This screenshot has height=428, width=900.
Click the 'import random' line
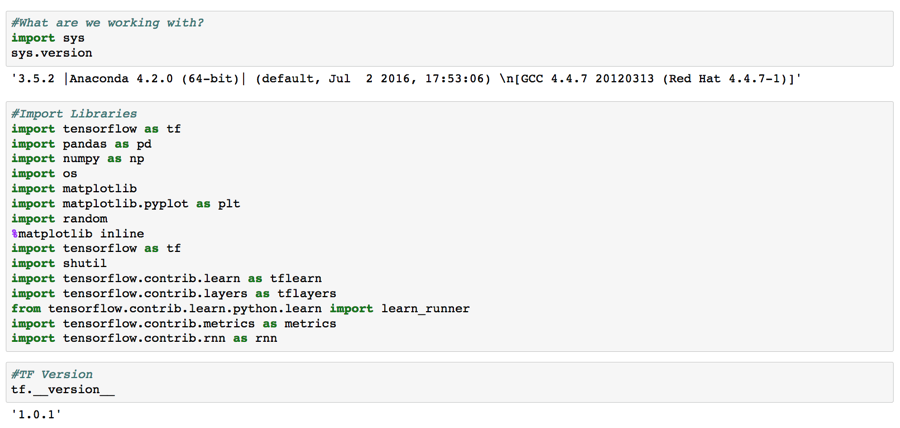point(59,219)
